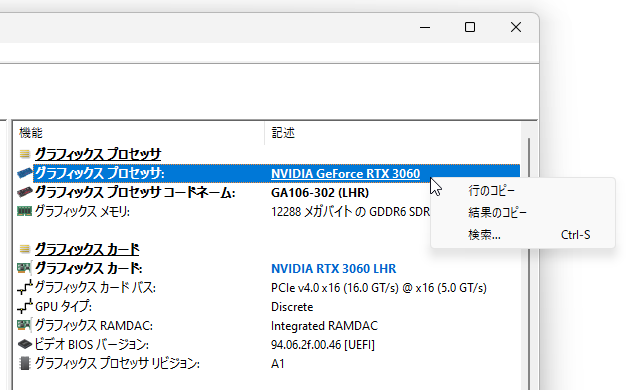Click the 94.06.2f.00.46 [UEFI] value

click(x=323, y=345)
